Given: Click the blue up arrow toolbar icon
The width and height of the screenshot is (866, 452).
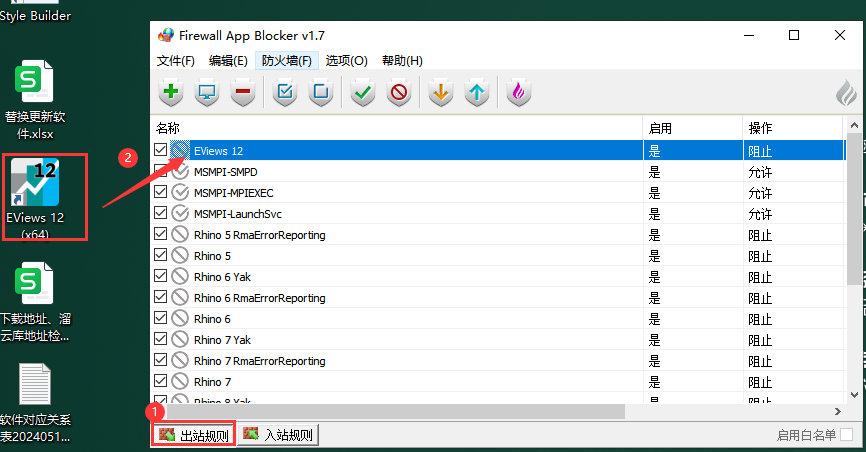Looking at the screenshot, I should coord(477,93).
